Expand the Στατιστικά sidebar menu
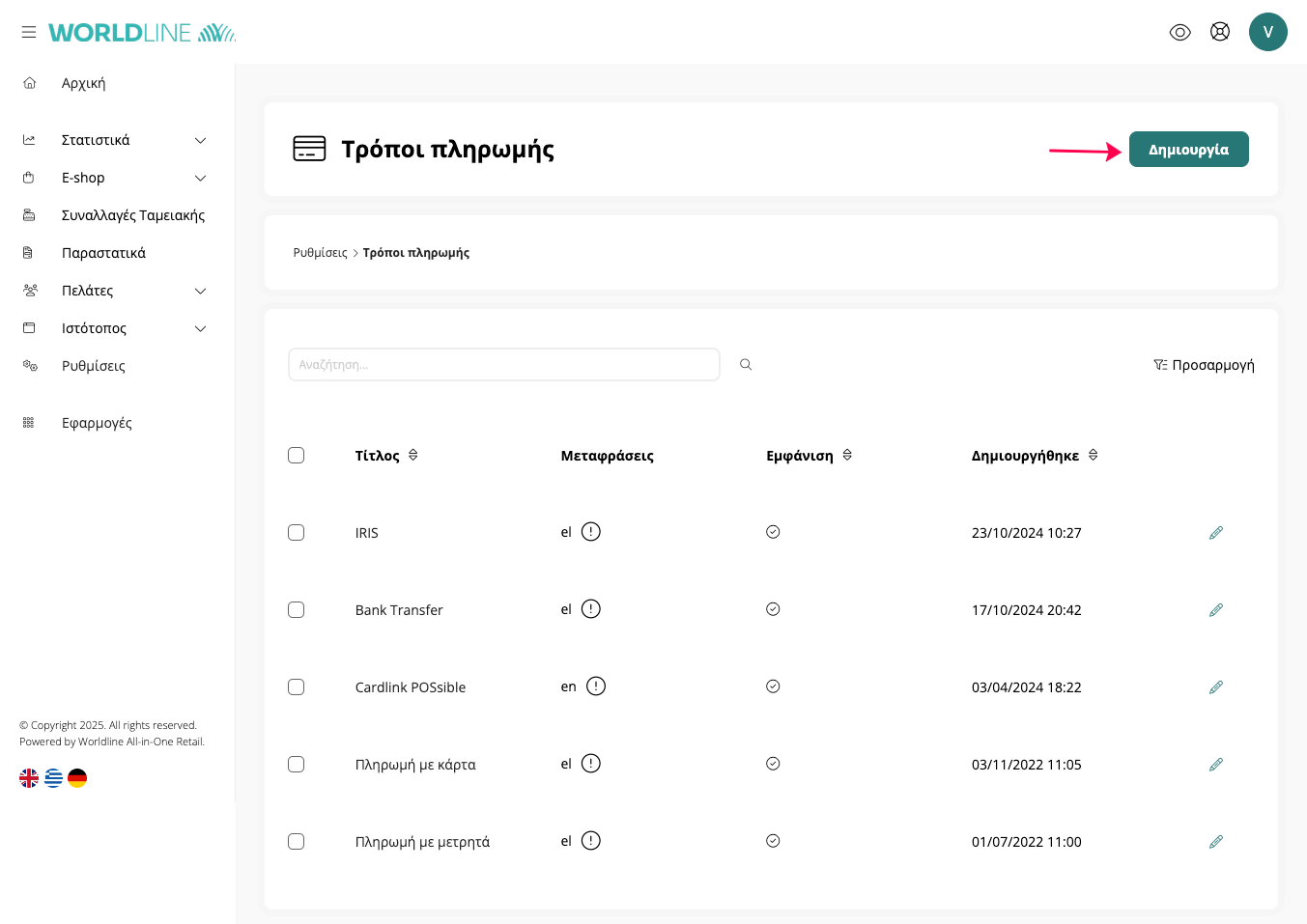 coord(200,140)
